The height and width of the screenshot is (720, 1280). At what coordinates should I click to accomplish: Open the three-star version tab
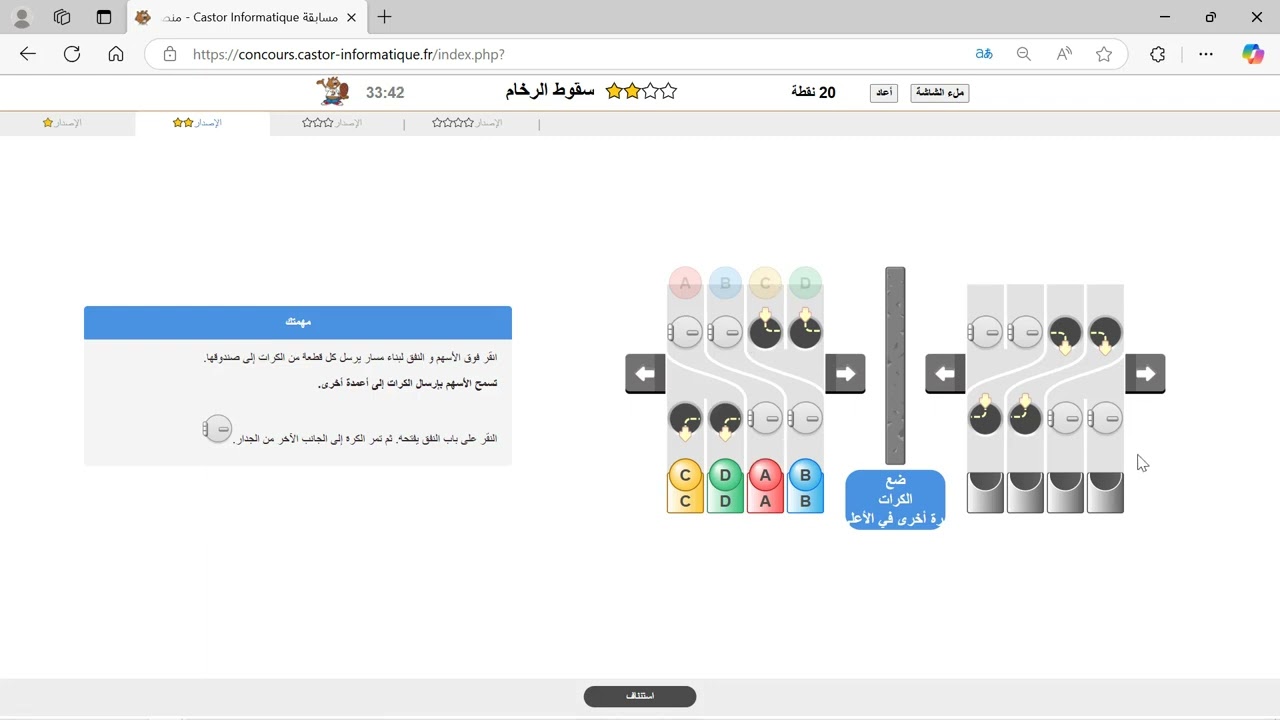point(333,123)
